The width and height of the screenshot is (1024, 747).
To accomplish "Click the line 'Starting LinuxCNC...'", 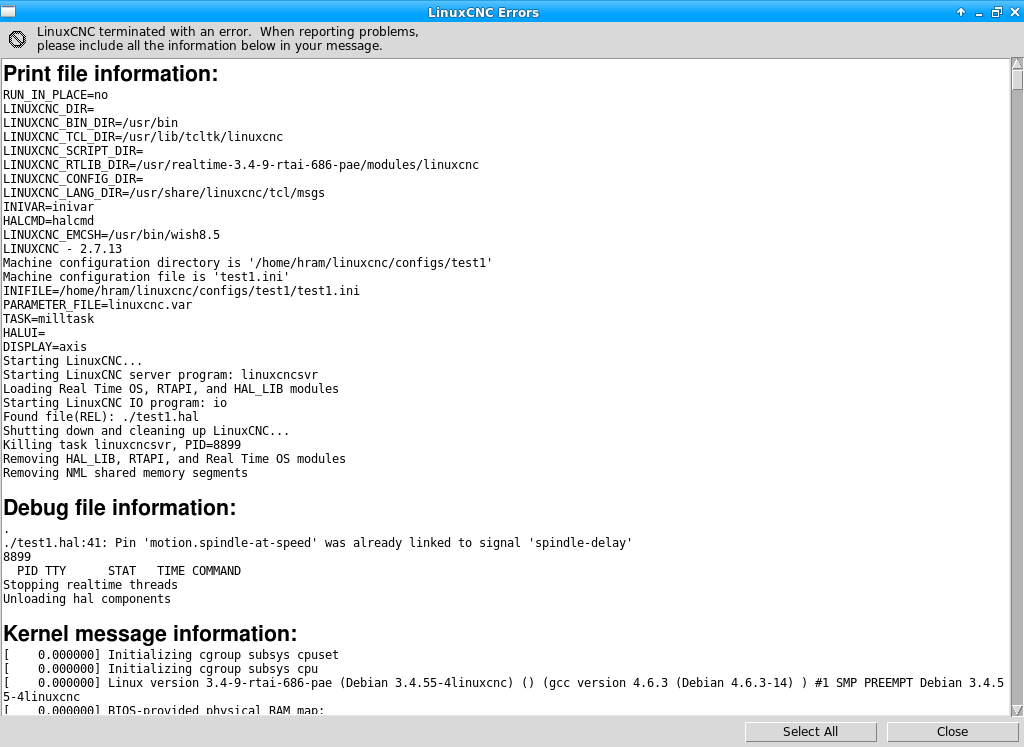I will coord(72,361).
